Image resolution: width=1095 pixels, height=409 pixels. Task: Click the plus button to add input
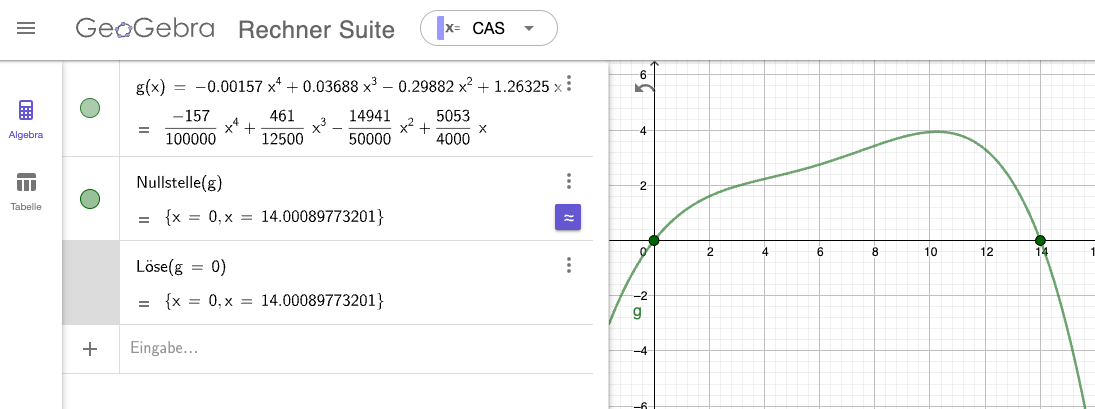click(x=90, y=349)
